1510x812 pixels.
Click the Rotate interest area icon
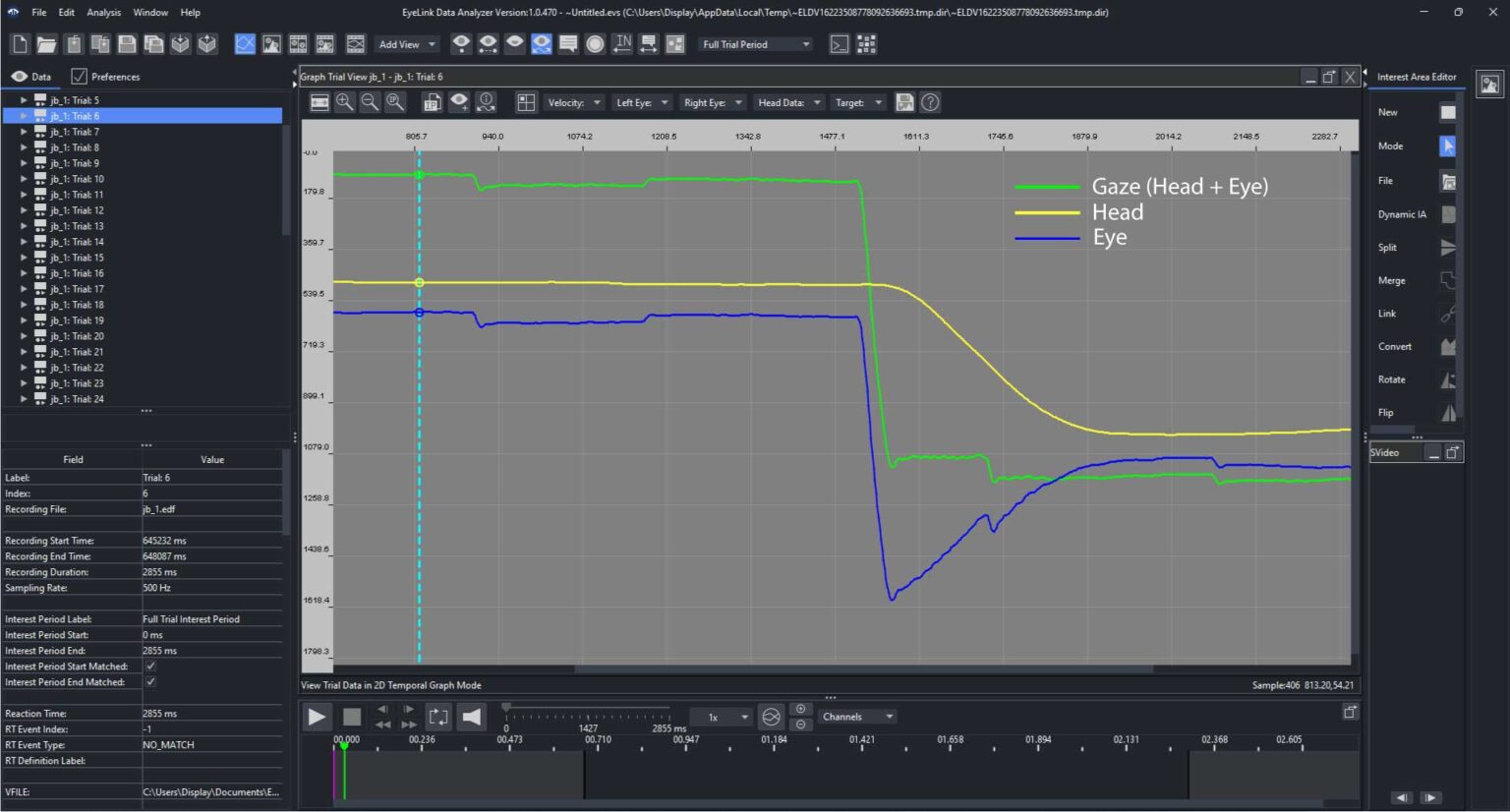pyautogui.click(x=1447, y=379)
